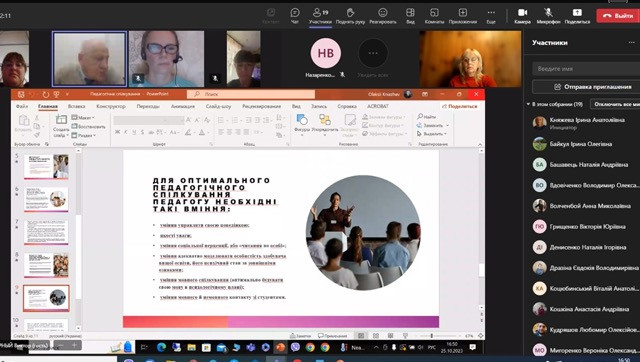The height and width of the screenshot is (362, 640).
Task: Select slide 7 thumbnail in slide panel
Action: 46,232
